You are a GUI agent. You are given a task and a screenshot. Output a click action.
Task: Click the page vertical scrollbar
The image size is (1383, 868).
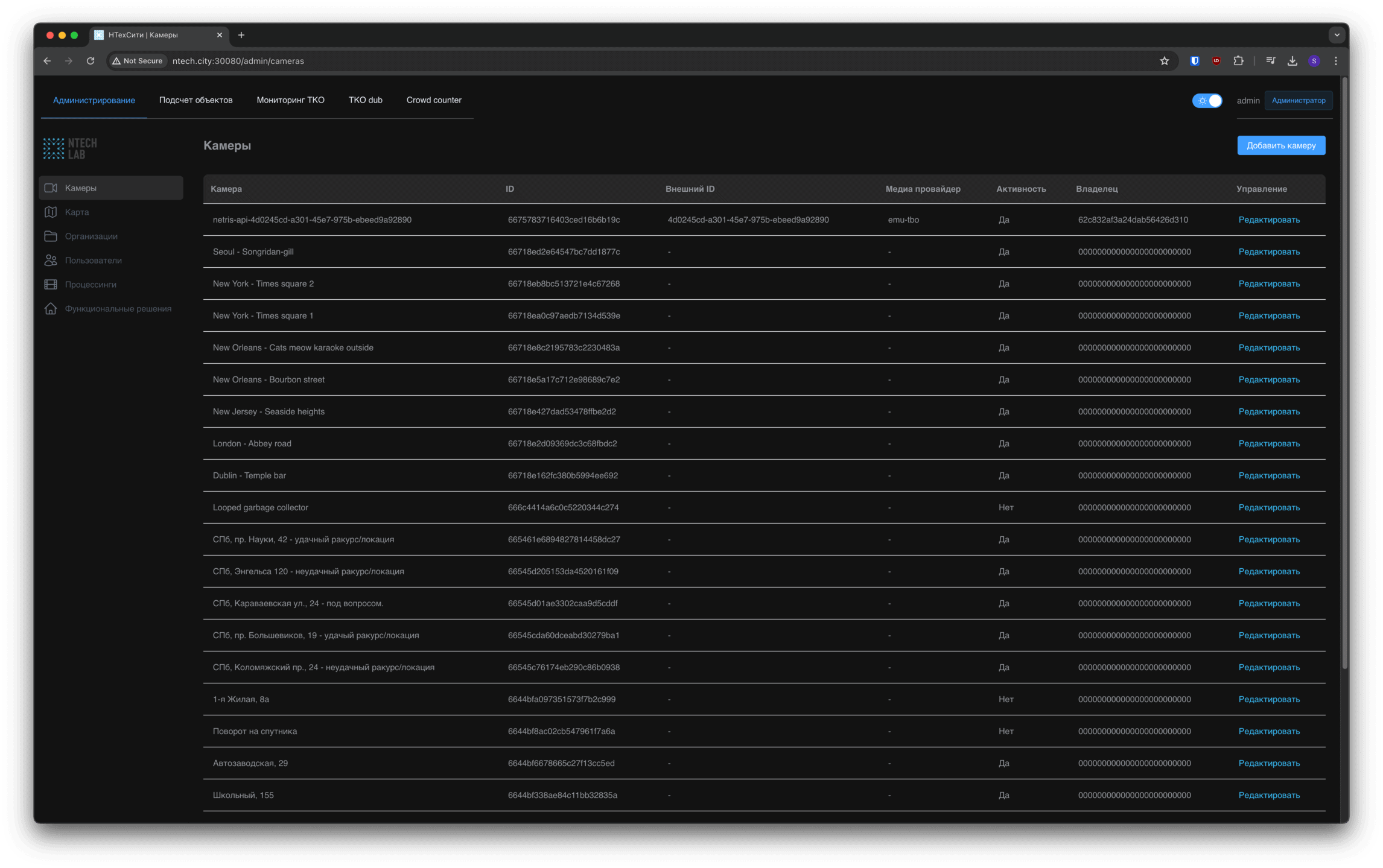1344,374
